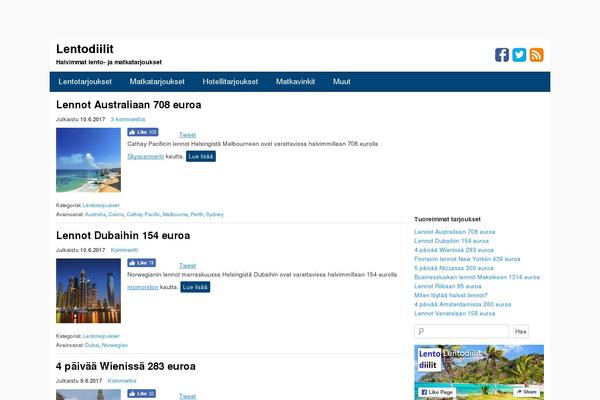Image resolution: width=600 pixels, height=400 pixels.
Task: Open Lennot Riikaan 85 euroa
Action: (x=448, y=286)
